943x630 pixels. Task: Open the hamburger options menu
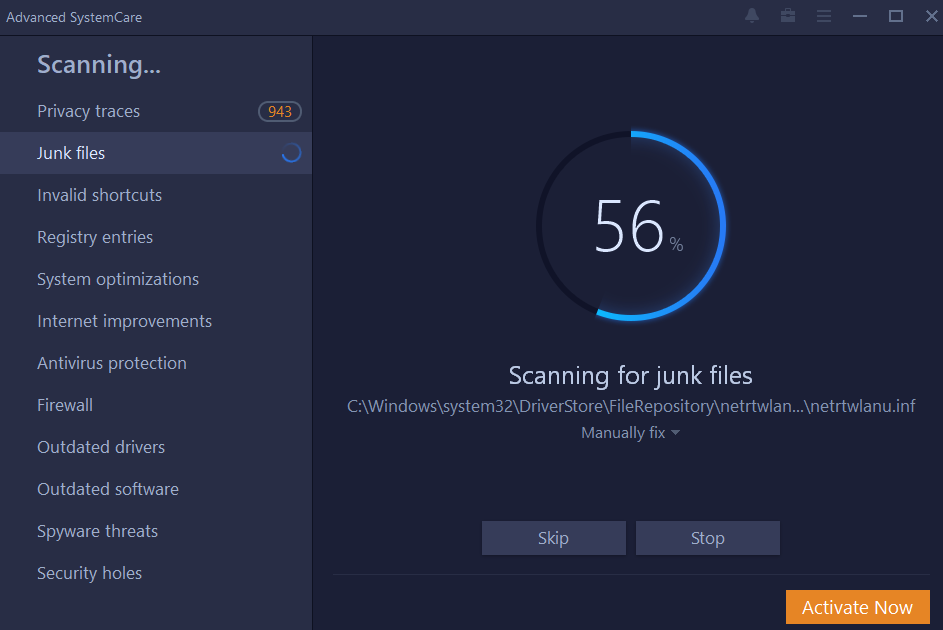tap(824, 16)
